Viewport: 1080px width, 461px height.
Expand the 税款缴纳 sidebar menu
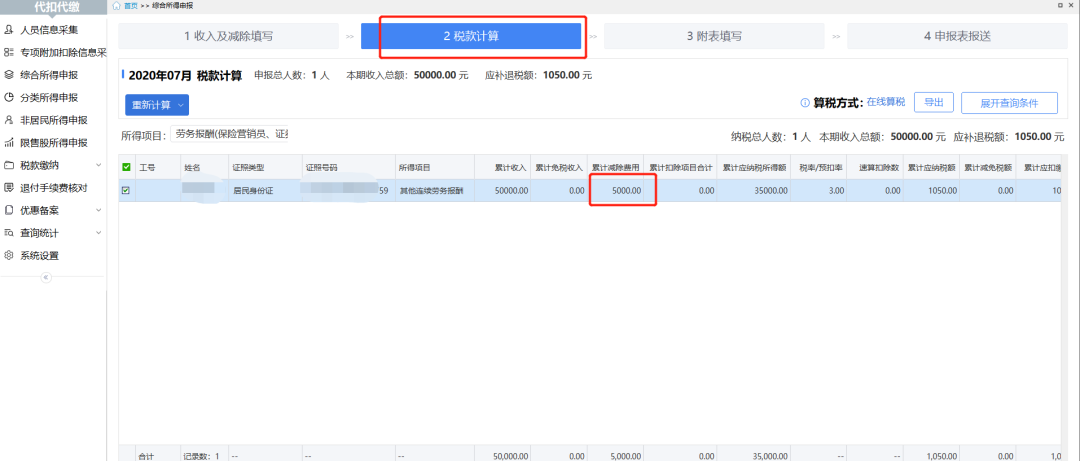click(97, 165)
